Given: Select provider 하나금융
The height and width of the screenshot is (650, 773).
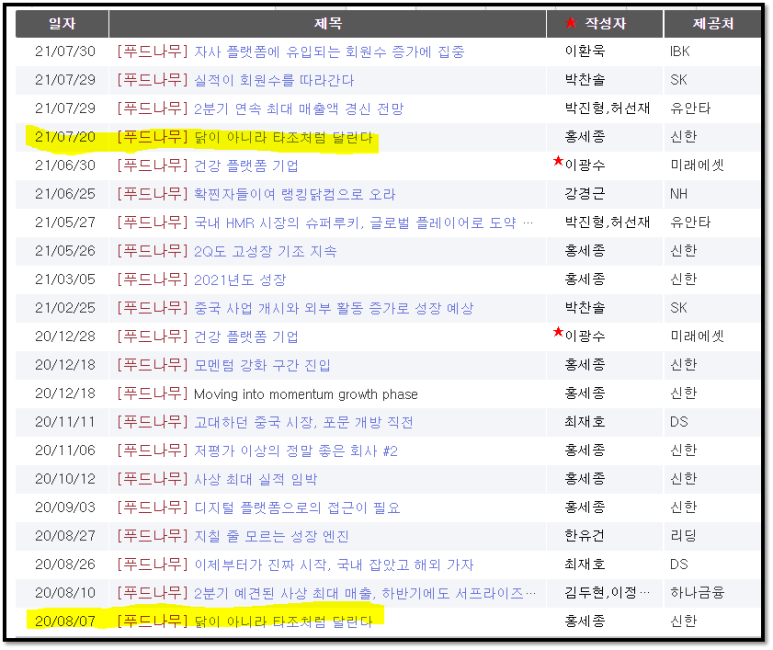Looking at the screenshot, I should tap(697, 593).
